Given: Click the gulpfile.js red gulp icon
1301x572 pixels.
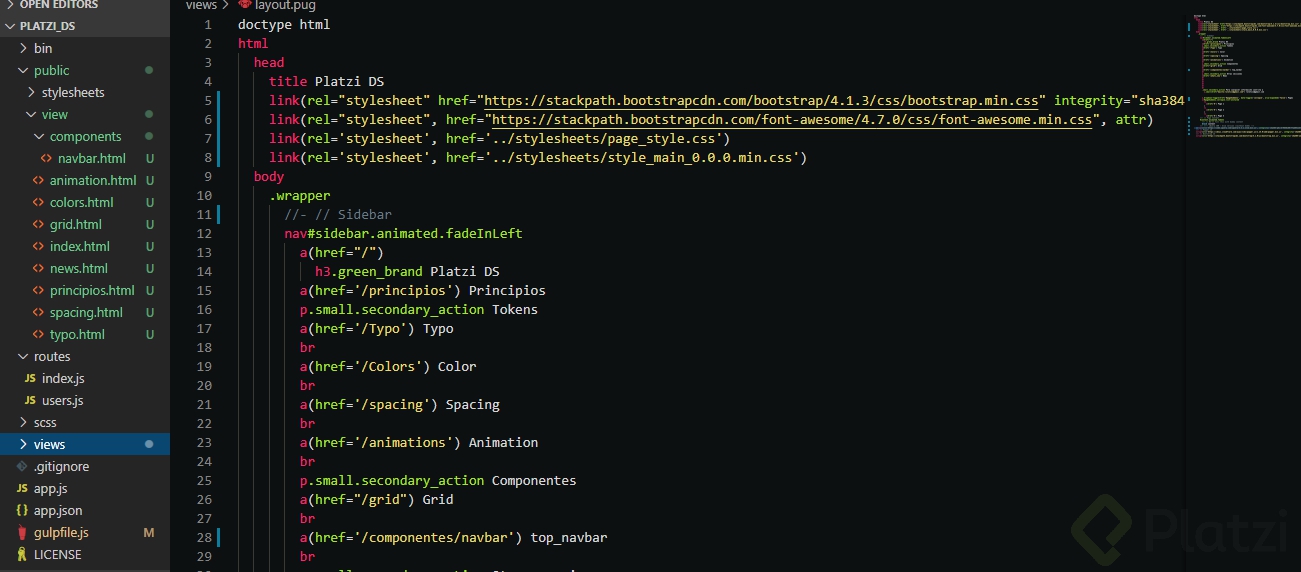Looking at the screenshot, I should (x=22, y=533).
